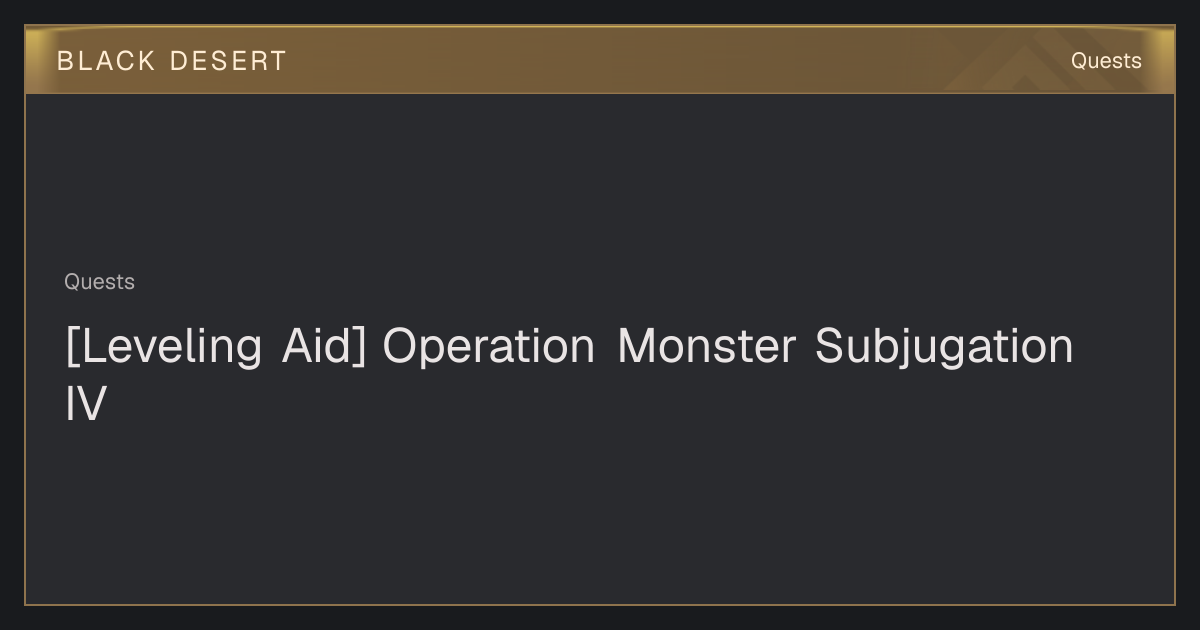Click the word DESERT in the header logo

(x=228, y=61)
